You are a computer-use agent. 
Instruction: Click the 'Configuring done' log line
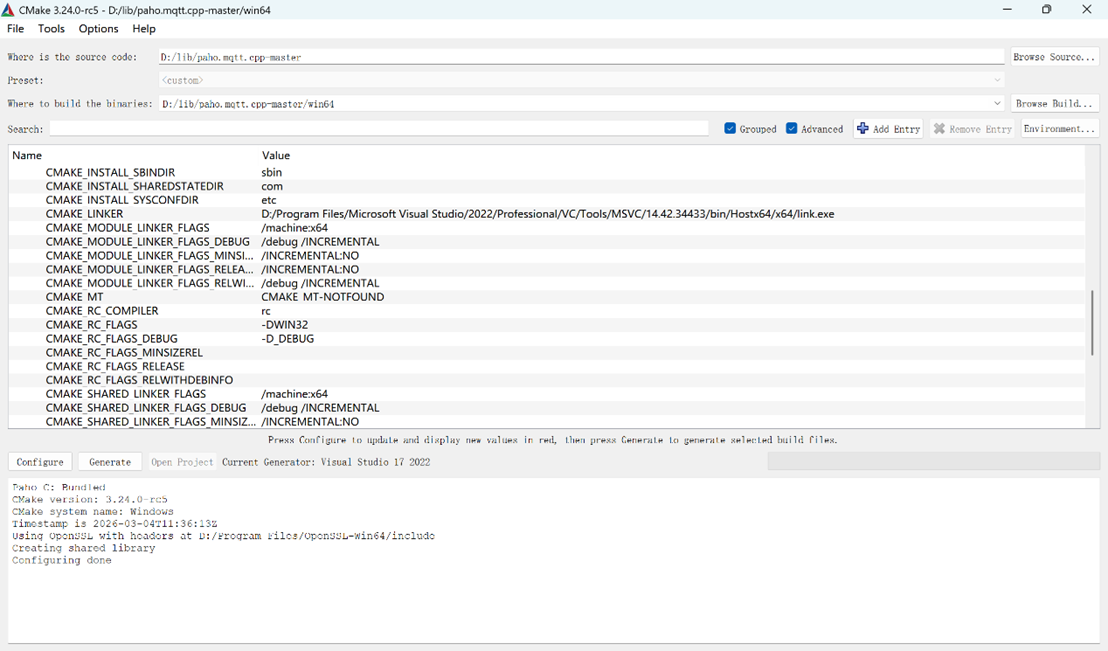[61, 561]
